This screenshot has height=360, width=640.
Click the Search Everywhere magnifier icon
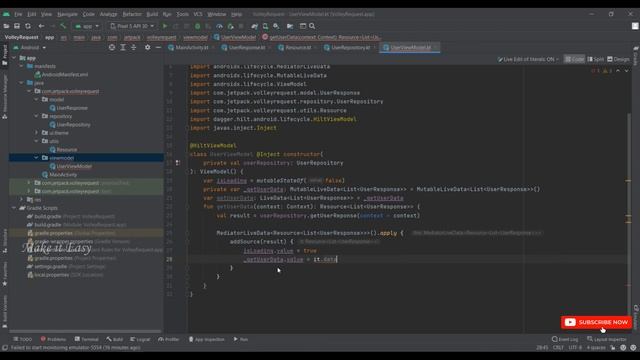click(x=312, y=26)
